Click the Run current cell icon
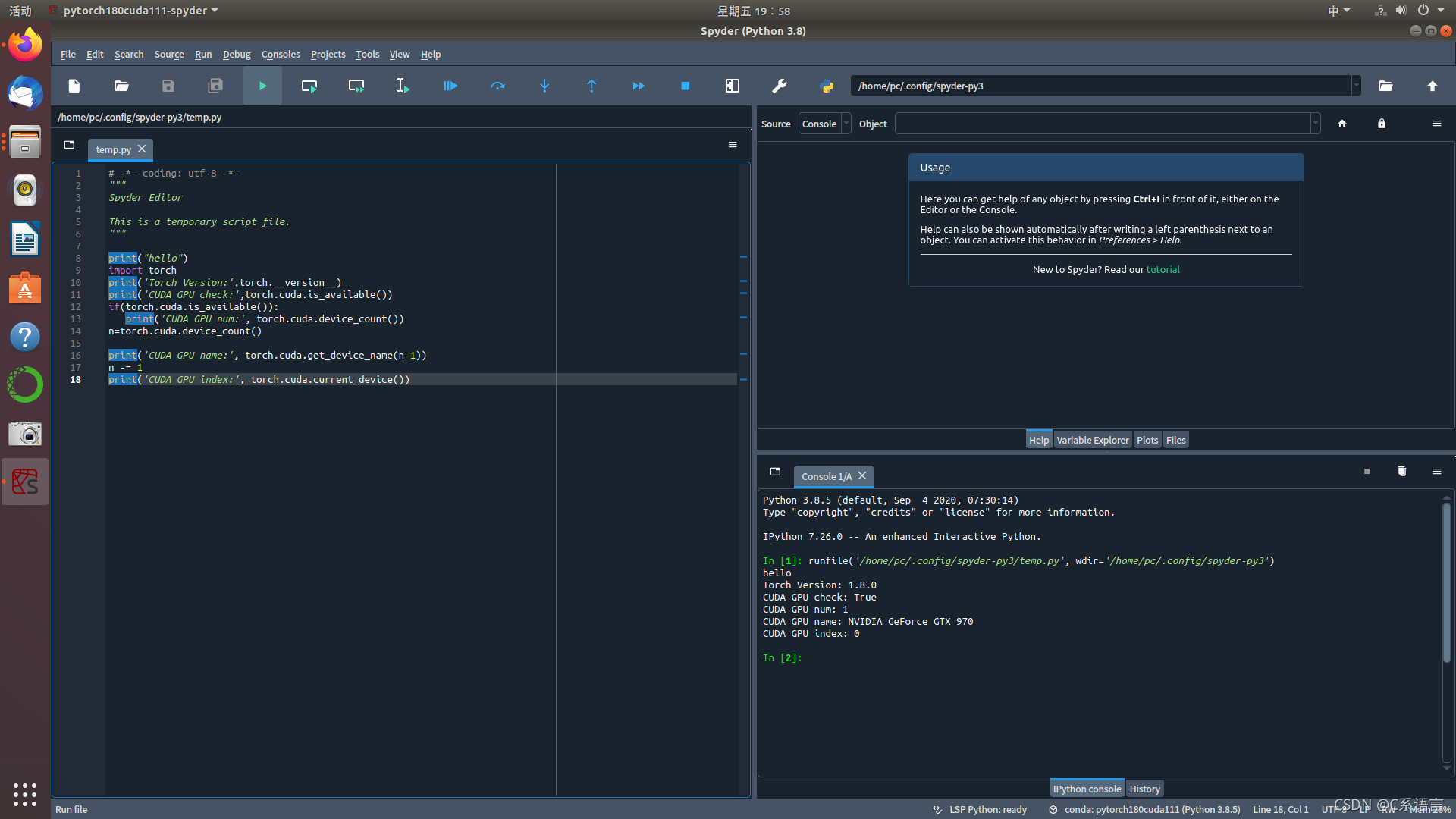The image size is (1456, 819). pyautogui.click(x=309, y=86)
